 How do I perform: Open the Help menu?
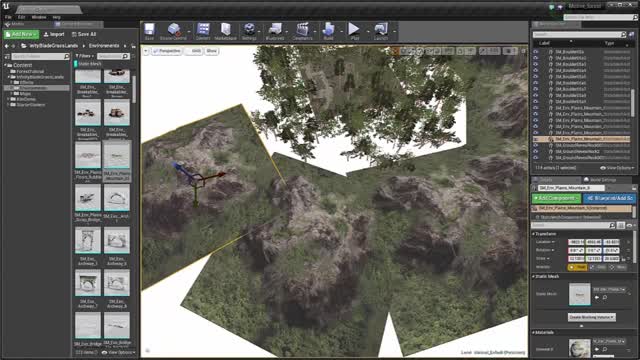57,17
